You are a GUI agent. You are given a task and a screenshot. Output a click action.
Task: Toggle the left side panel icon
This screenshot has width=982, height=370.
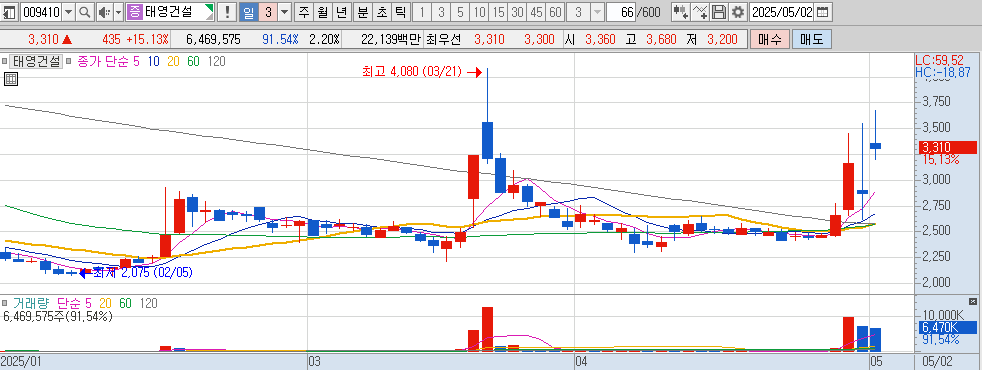point(10,11)
